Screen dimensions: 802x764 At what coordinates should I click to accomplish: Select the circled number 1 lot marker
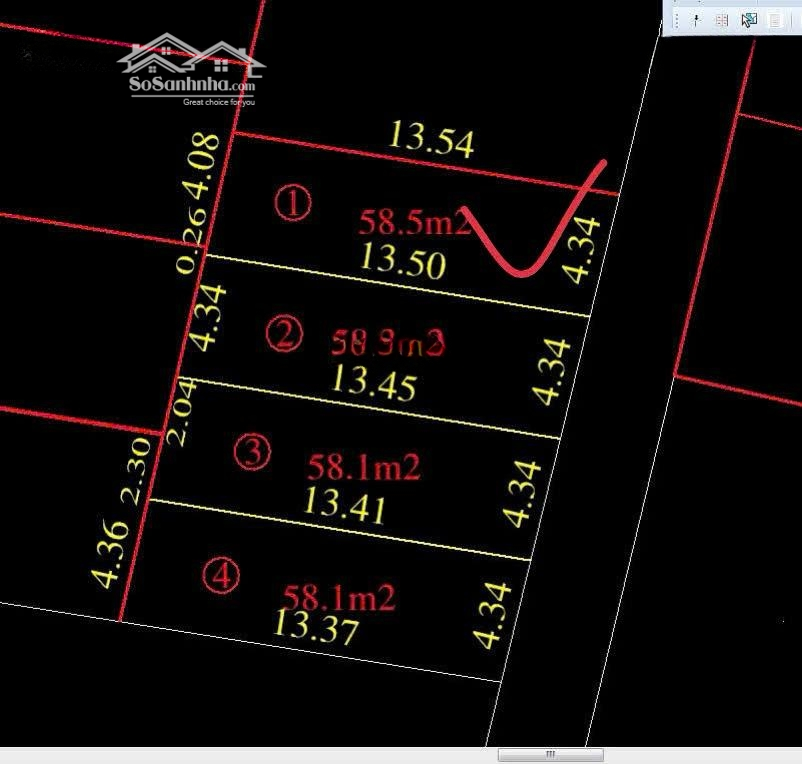coord(293,204)
